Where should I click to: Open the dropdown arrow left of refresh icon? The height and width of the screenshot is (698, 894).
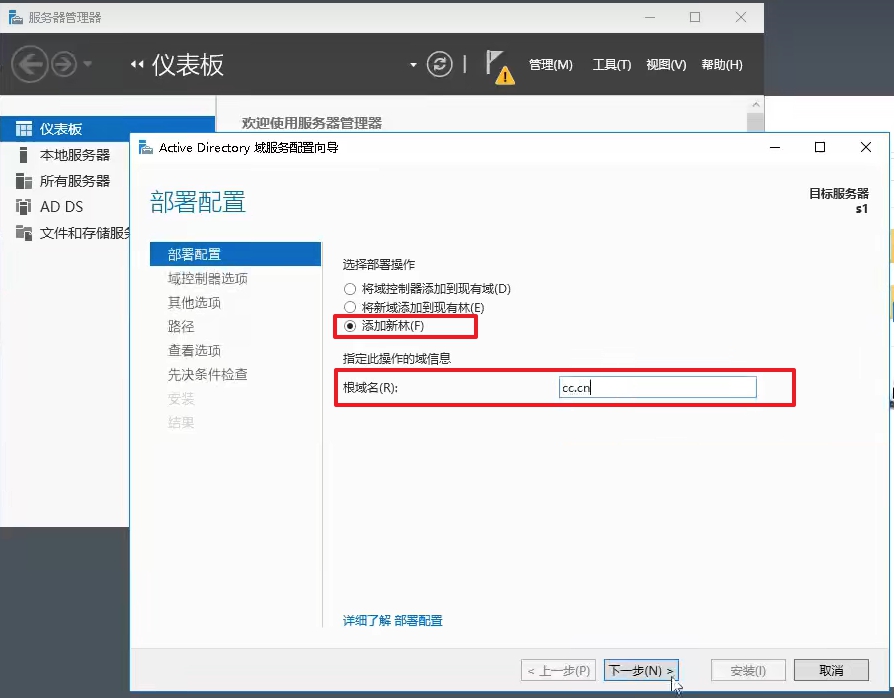(x=413, y=64)
